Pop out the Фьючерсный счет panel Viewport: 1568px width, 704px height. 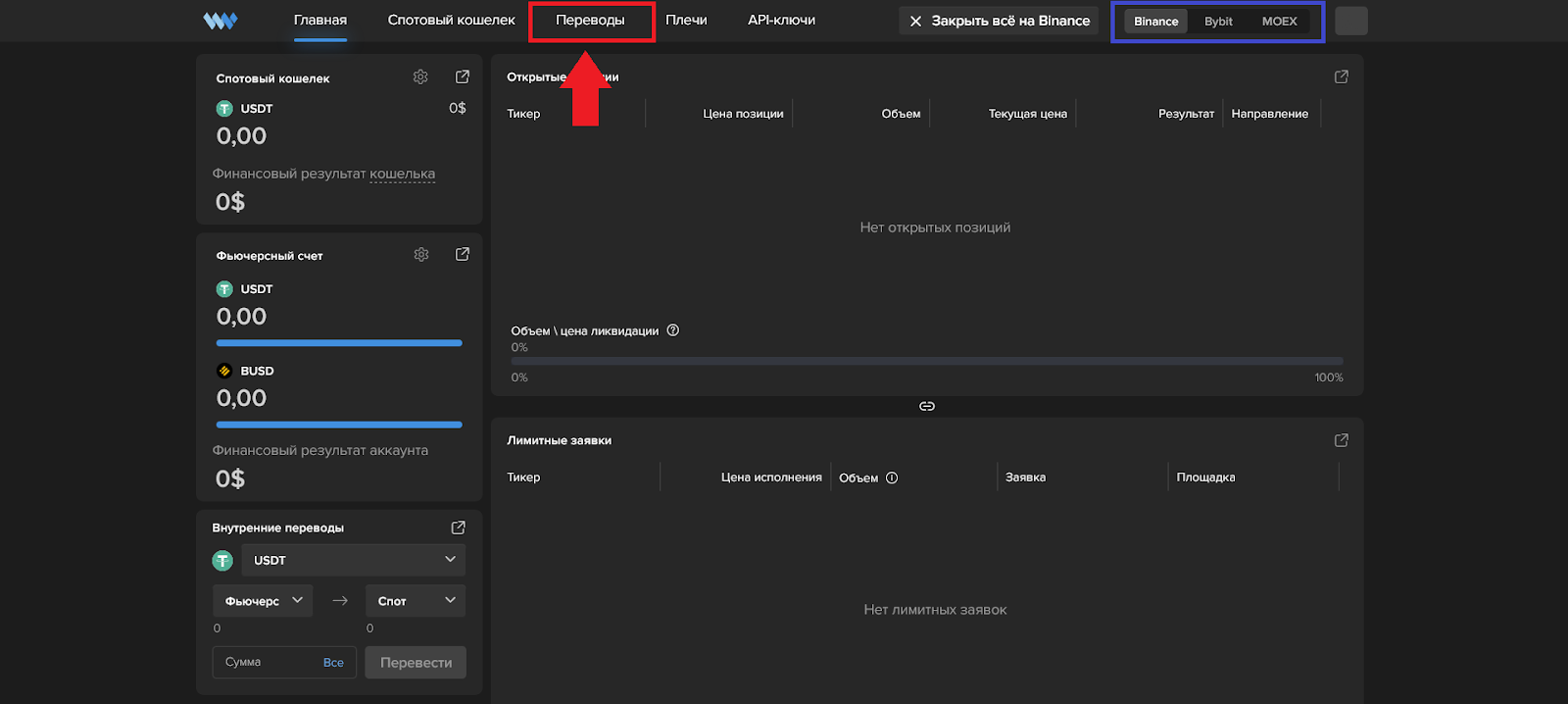(463, 255)
